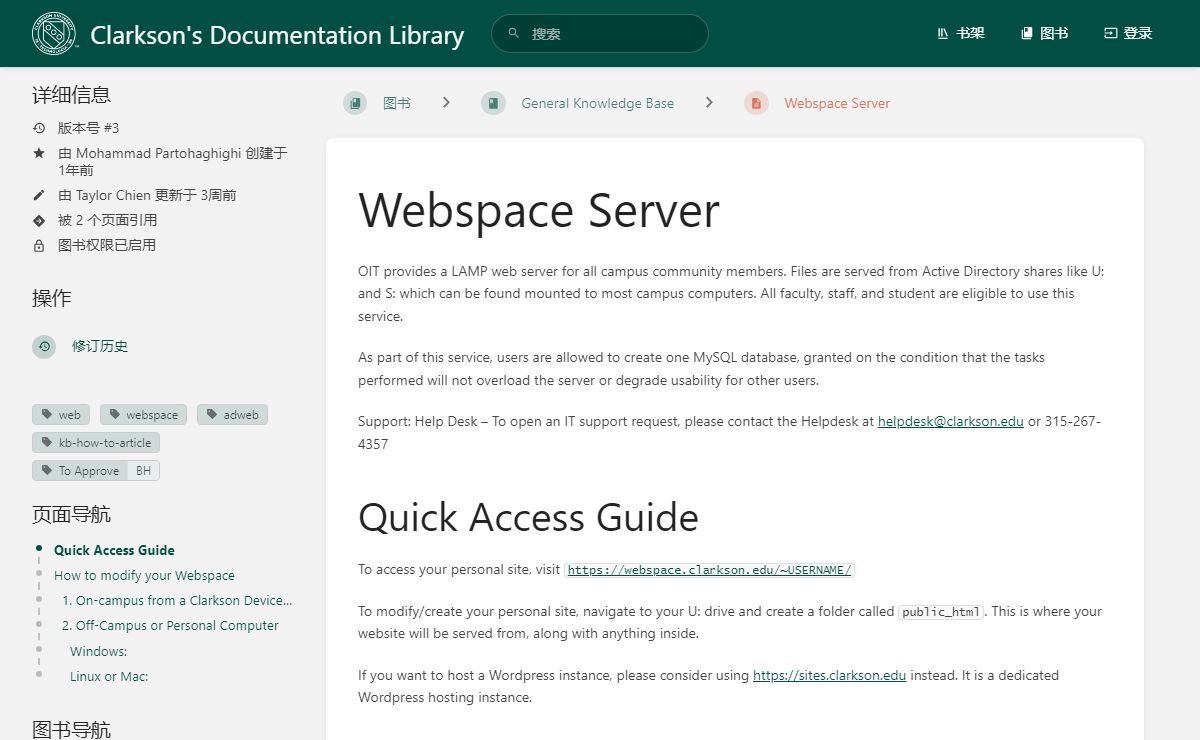The width and height of the screenshot is (1200, 740).
Task: Jump to 1. On-campus from a Clarkson Device
Action: point(177,600)
